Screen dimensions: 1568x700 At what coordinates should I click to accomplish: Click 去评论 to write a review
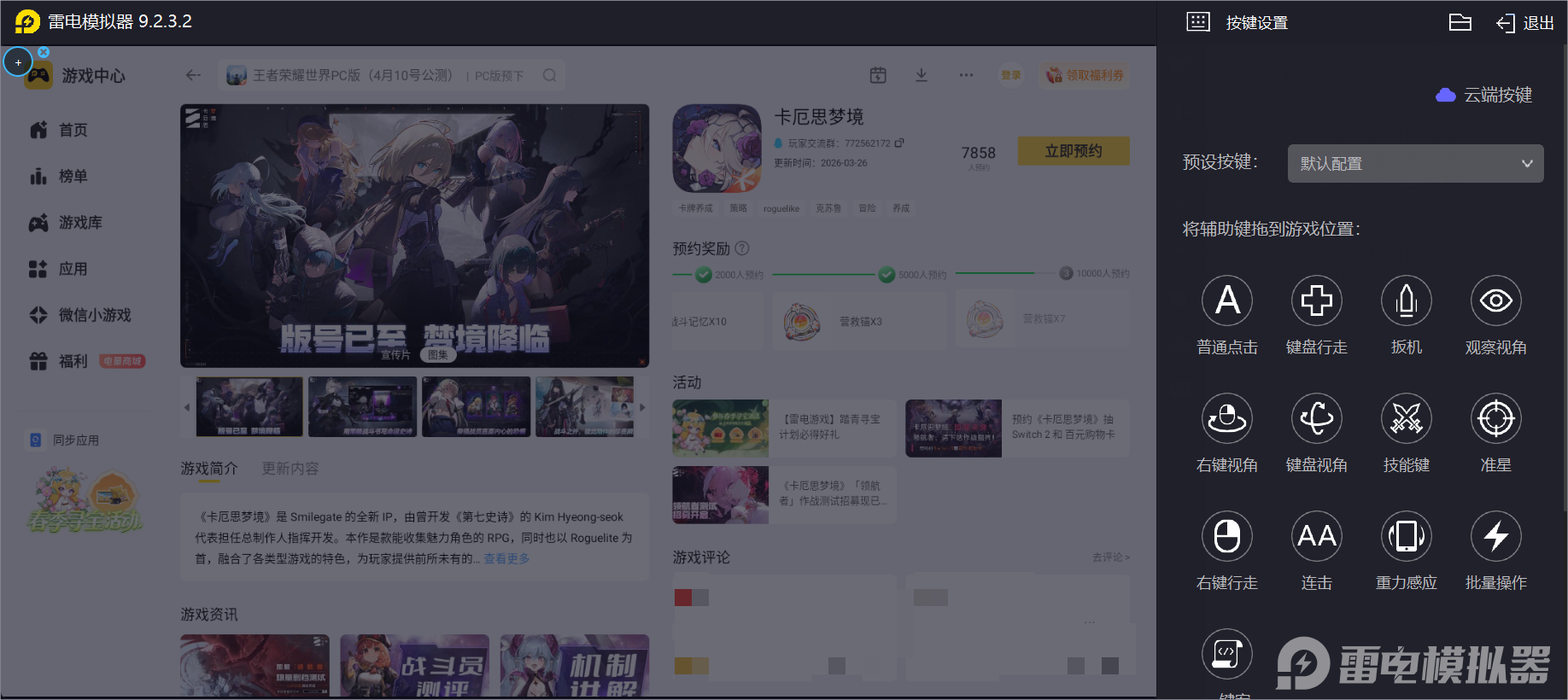click(1111, 557)
